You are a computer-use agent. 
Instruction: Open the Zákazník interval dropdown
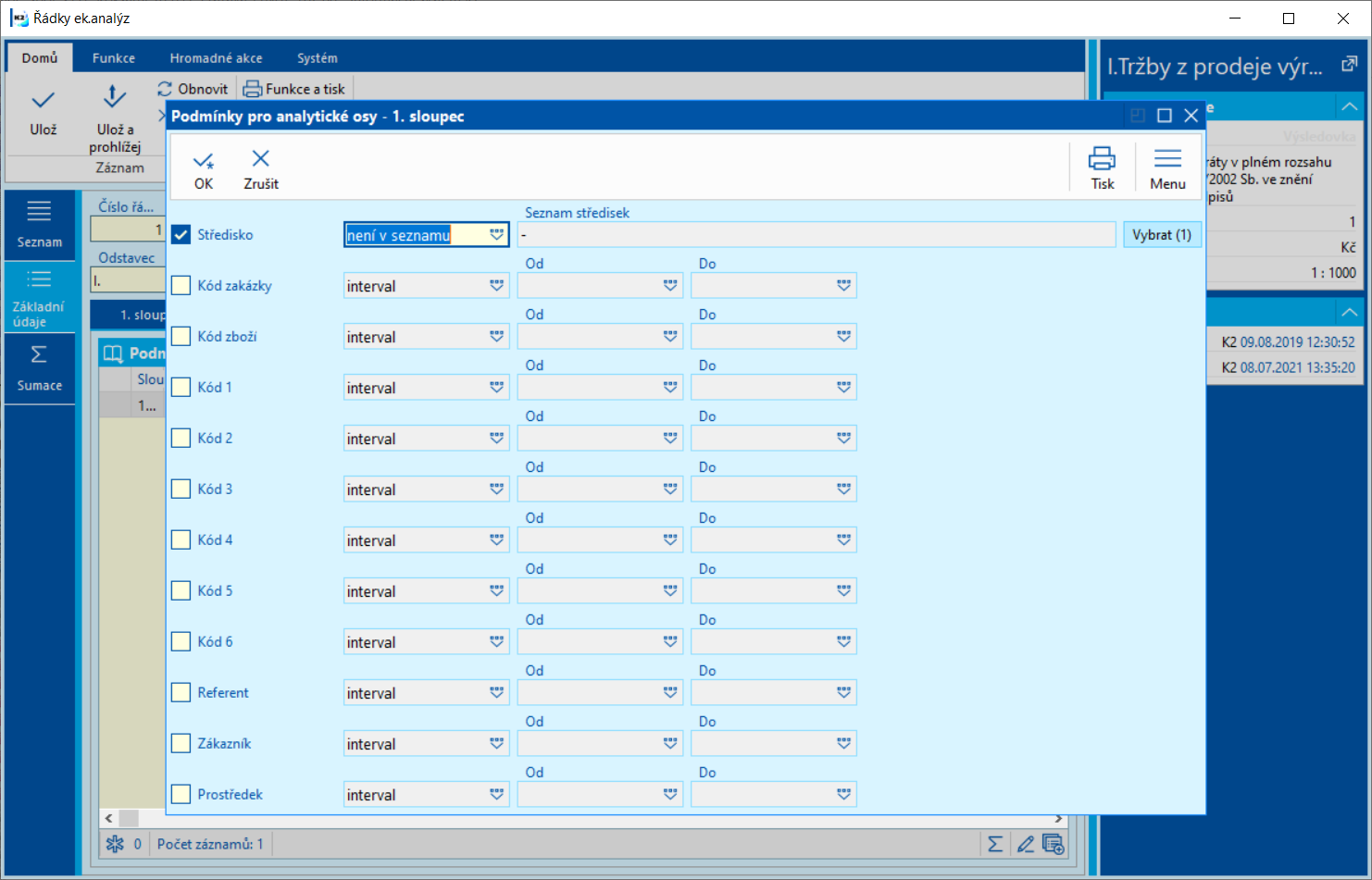(x=497, y=744)
